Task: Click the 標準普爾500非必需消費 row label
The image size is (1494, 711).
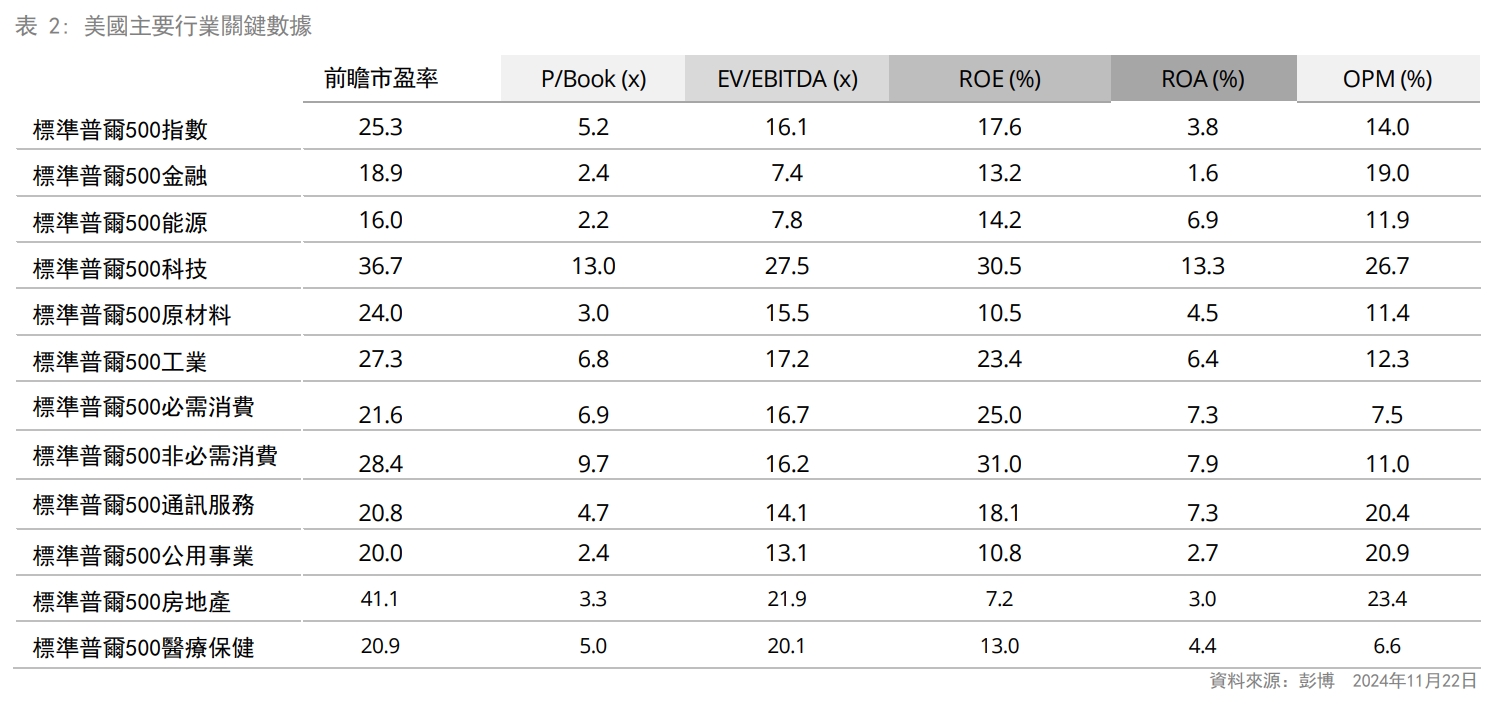Action: pyautogui.click(x=155, y=457)
